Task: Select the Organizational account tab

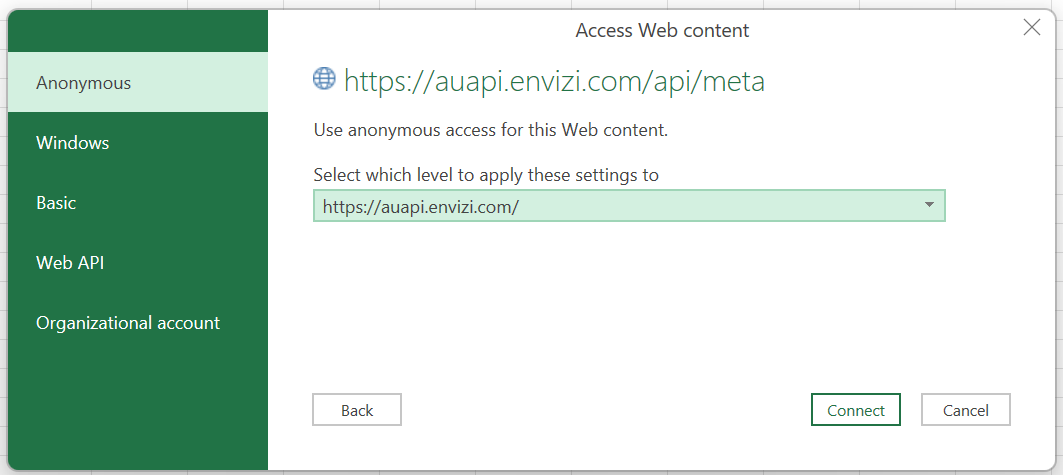Action: point(138,323)
